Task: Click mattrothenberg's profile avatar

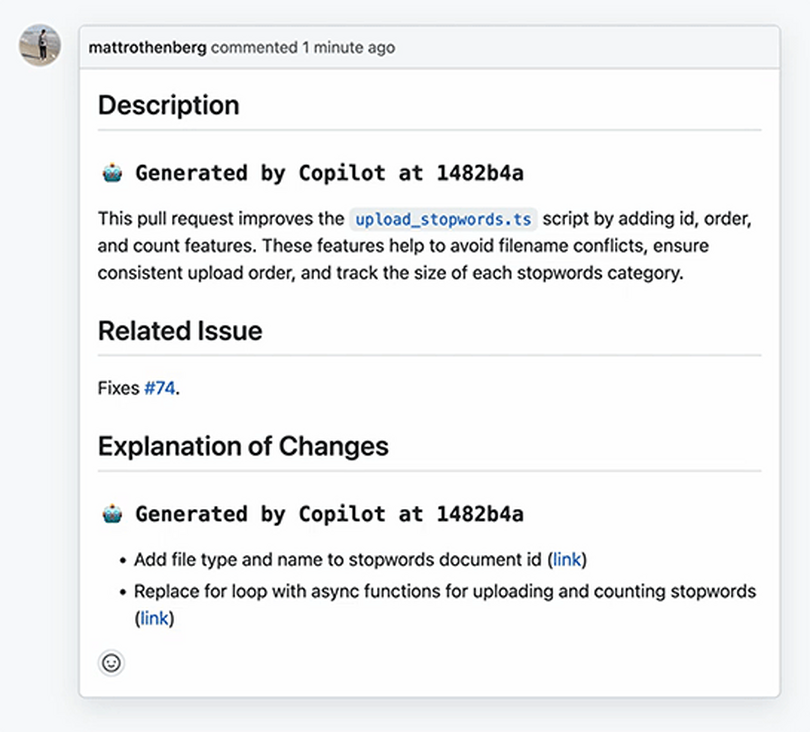Action: coord(40,45)
